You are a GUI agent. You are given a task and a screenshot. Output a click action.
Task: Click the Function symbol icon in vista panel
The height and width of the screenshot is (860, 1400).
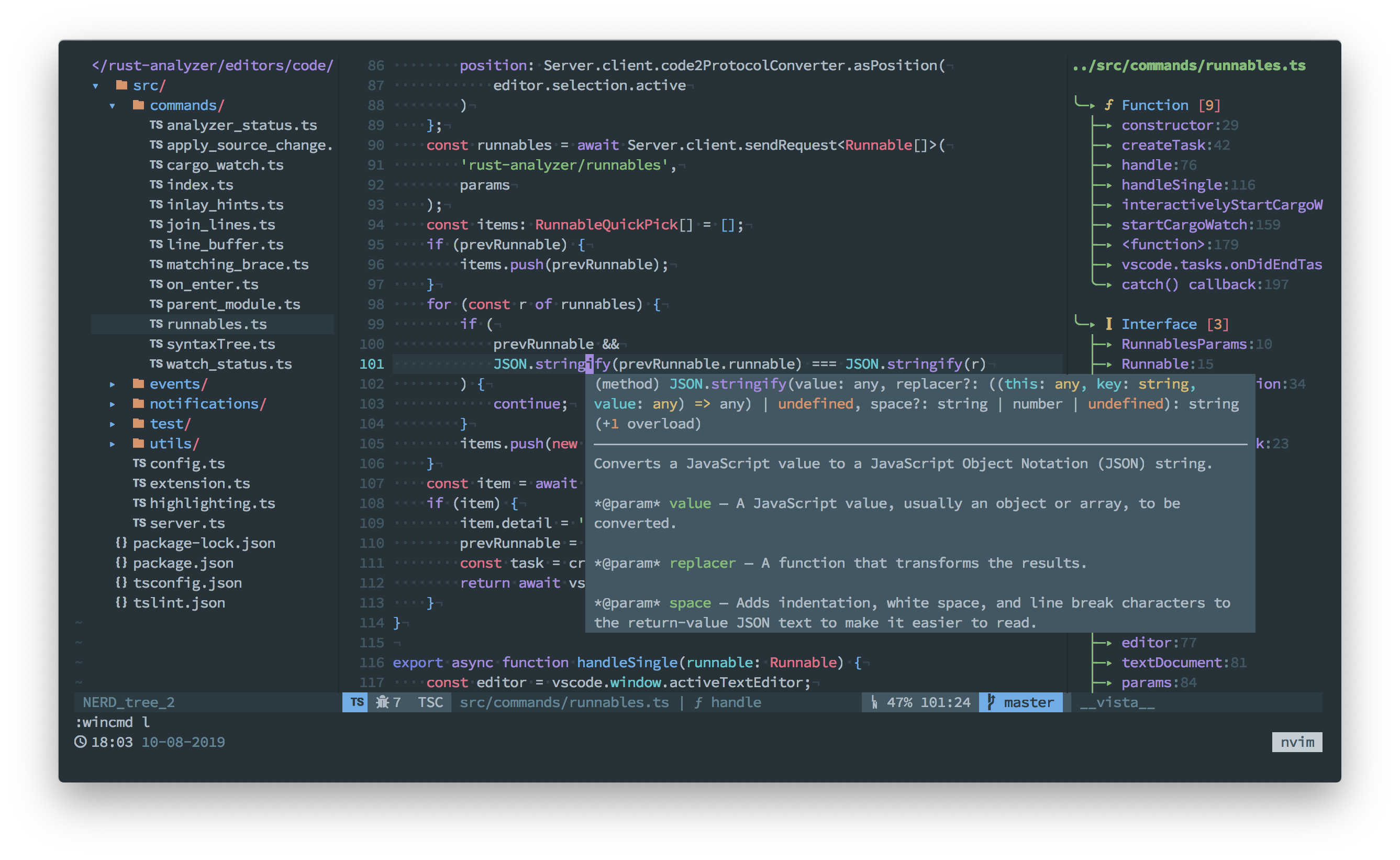1108,105
